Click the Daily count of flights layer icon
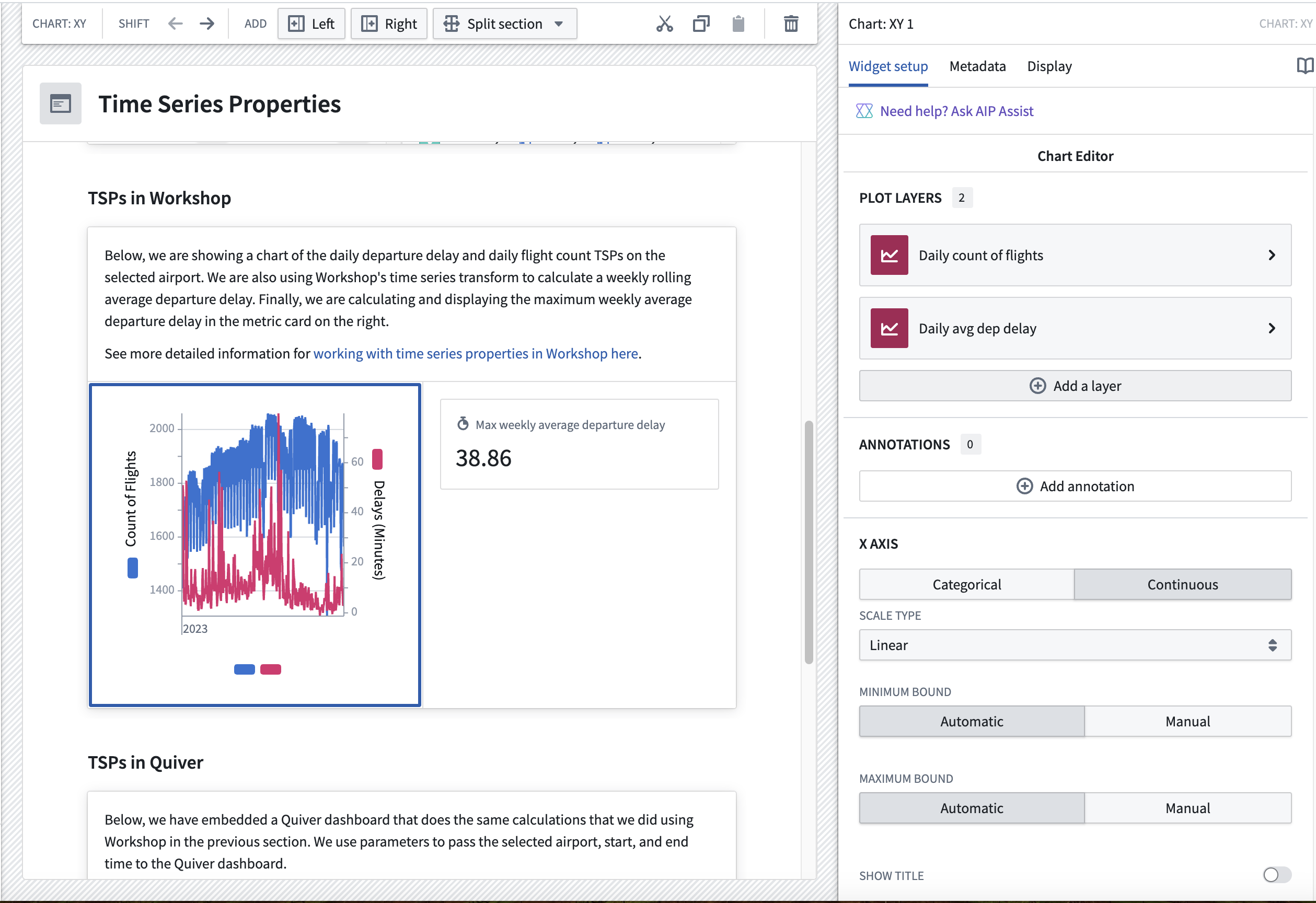Screen dimensions: 1316x903 (x=889, y=256)
